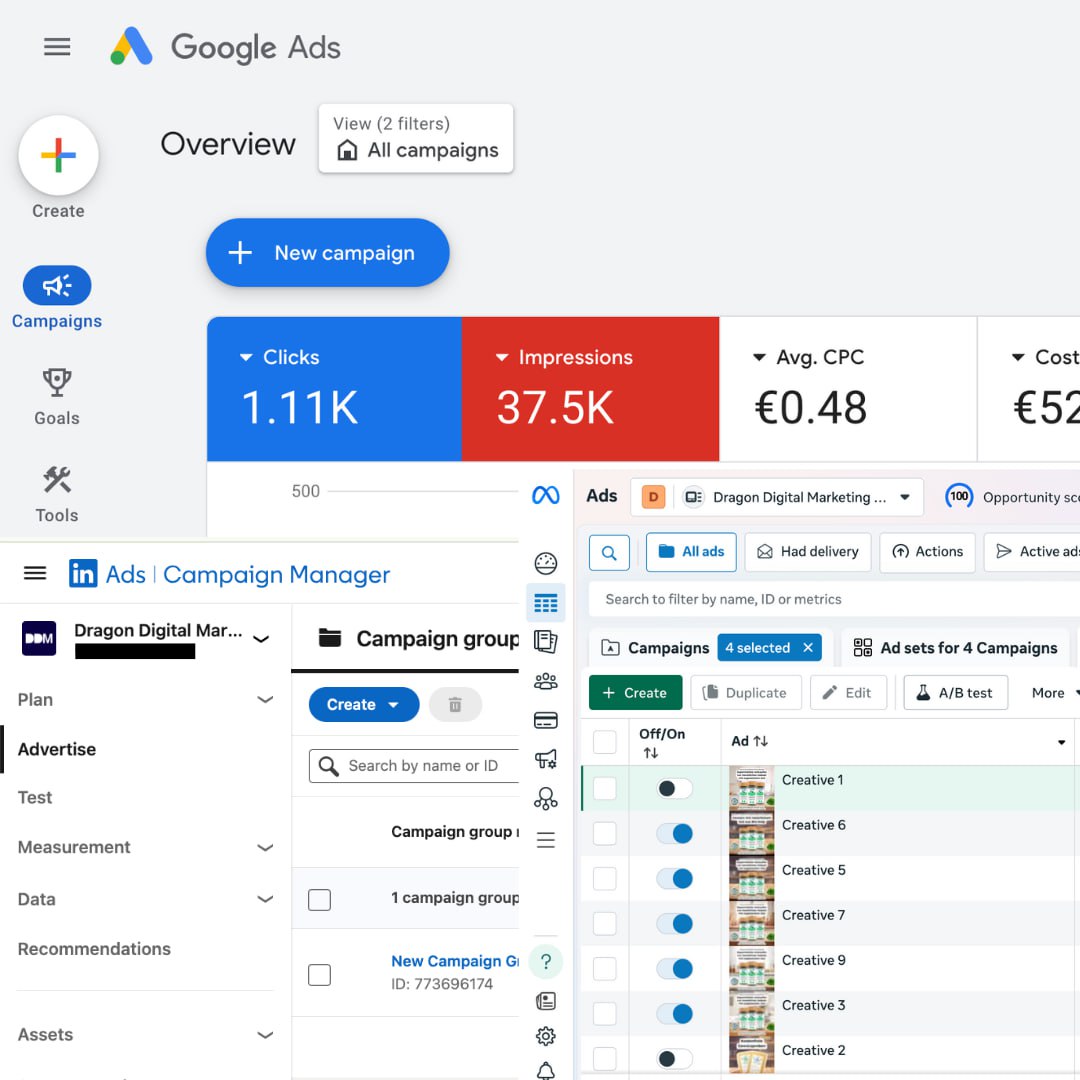This screenshot has width=1080, height=1080.
Task: Open Meta audiences people icon
Action: click(546, 681)
